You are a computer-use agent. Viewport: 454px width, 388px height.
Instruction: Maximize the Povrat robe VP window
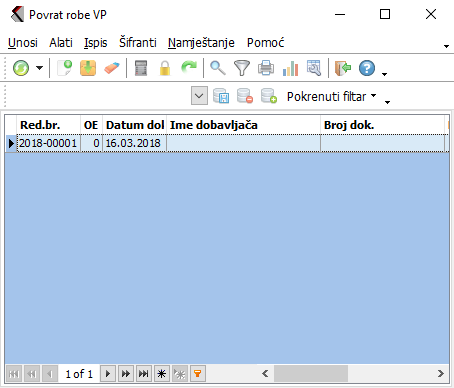point(385,14)
